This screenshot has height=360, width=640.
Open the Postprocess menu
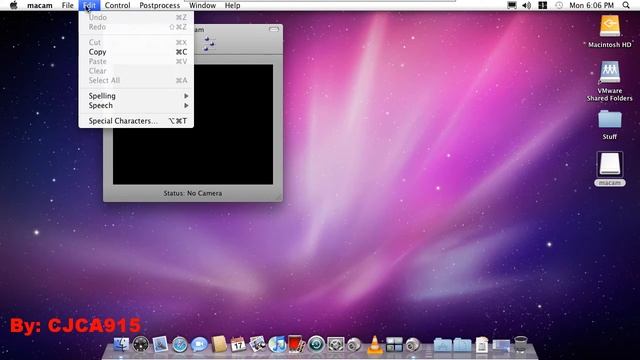[160, 5]
